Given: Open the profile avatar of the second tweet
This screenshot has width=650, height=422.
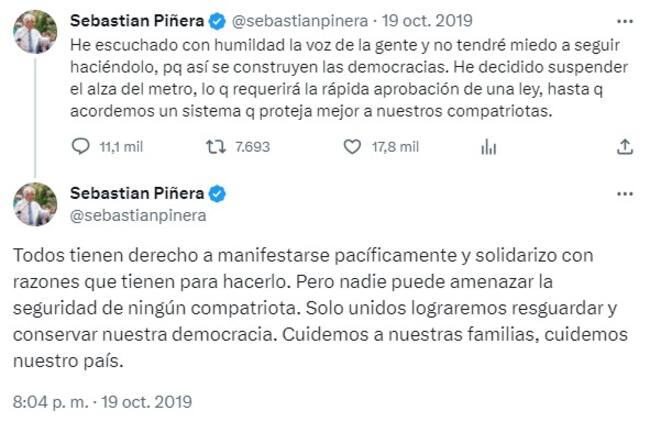Looking at the screenshot, I should pyautogui.click(x=35, y=204).
